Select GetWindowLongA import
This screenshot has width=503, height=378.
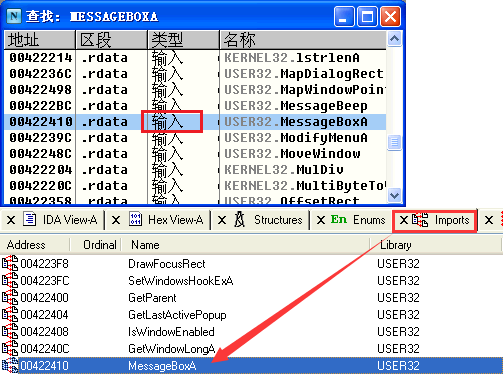click(251, 349)
